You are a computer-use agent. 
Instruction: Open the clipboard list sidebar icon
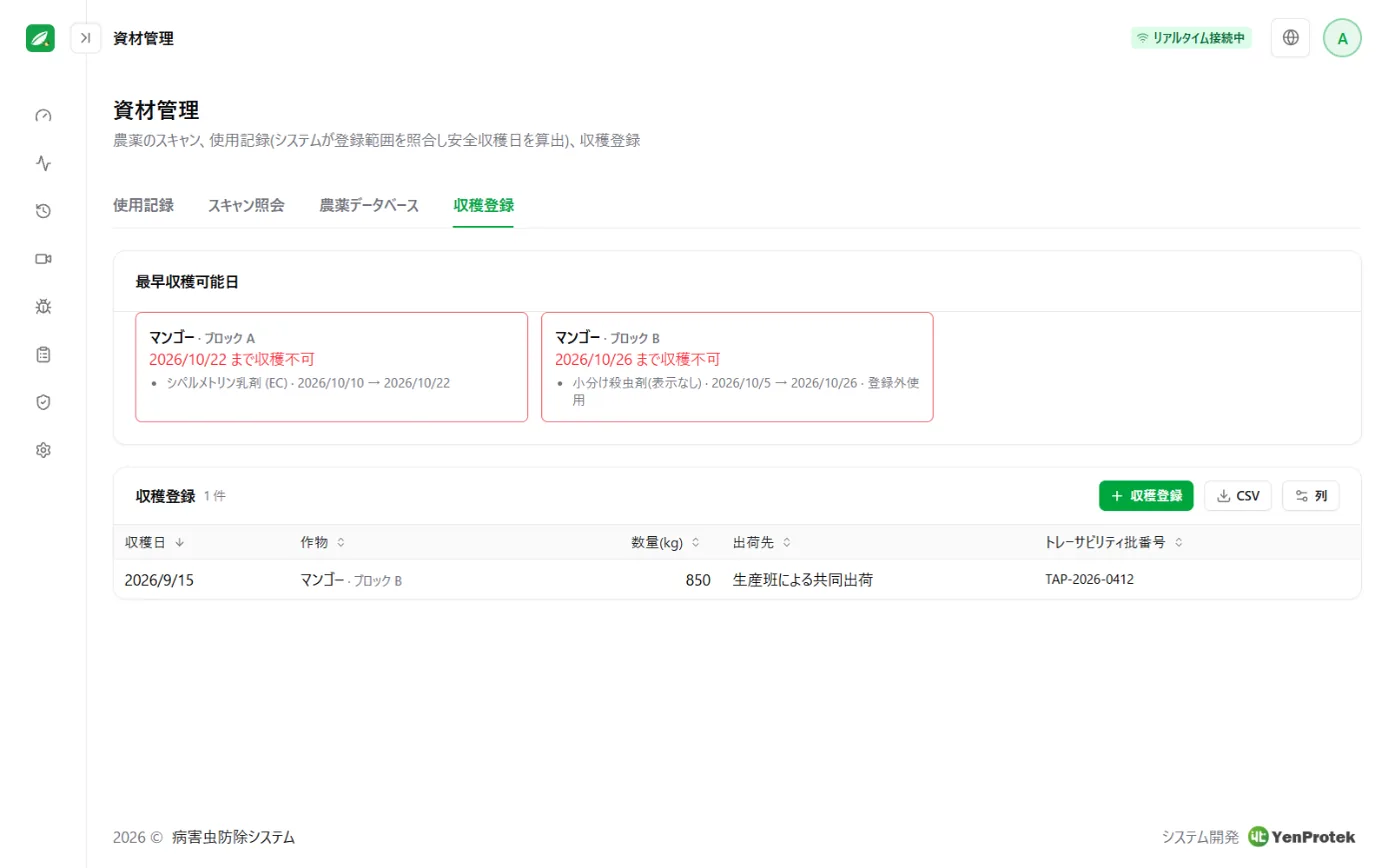tap(43, 355)
